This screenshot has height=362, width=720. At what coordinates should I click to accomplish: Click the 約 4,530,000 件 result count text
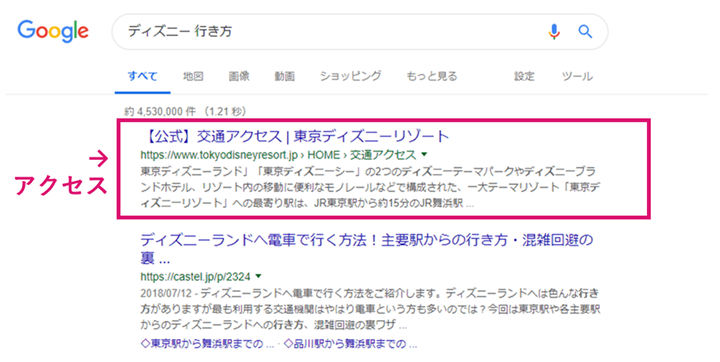tap(186, 111)
